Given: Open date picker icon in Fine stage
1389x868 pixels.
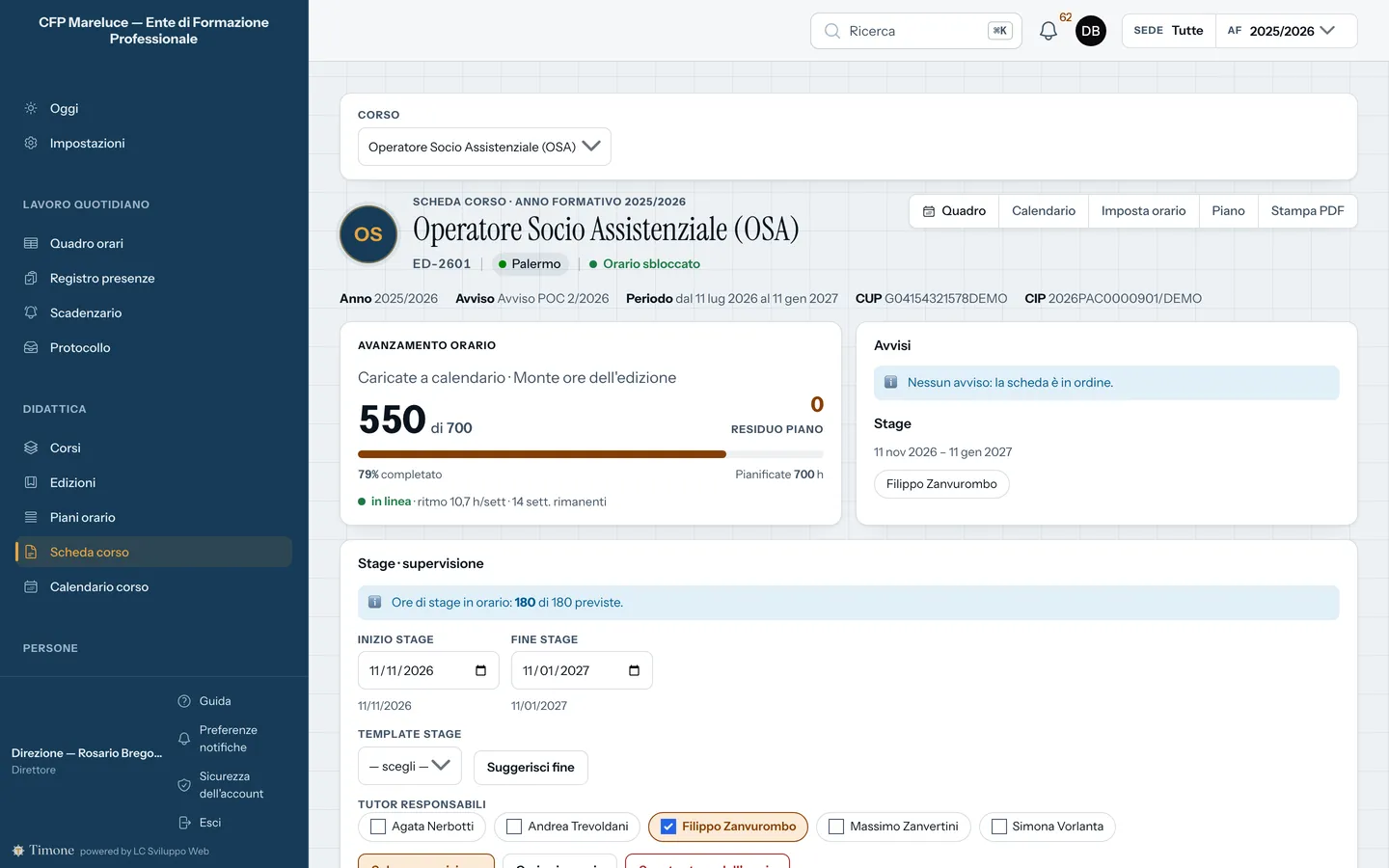Looking at the screenshot, I should click(x=634, y=670).
